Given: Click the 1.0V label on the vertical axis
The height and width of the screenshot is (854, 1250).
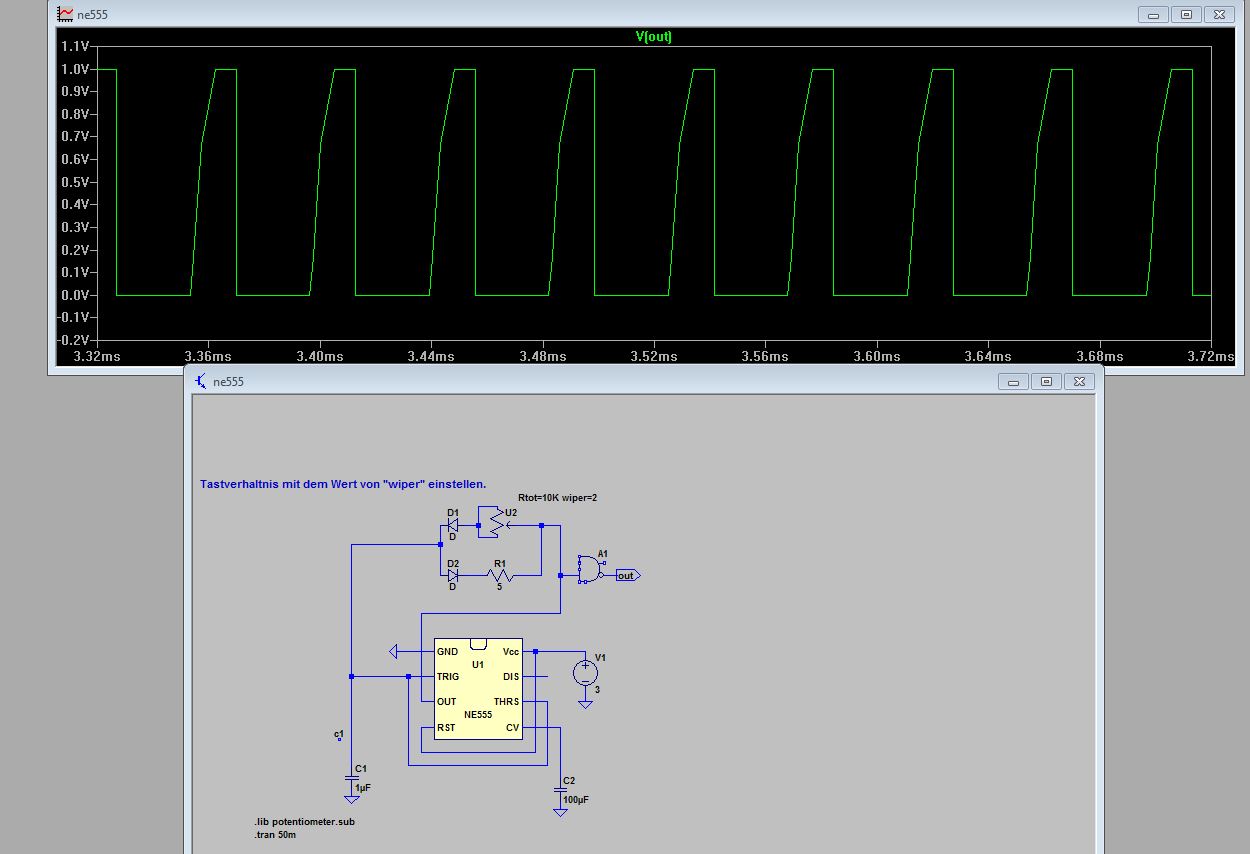Looking at the screenshot, I should point(75,69).
